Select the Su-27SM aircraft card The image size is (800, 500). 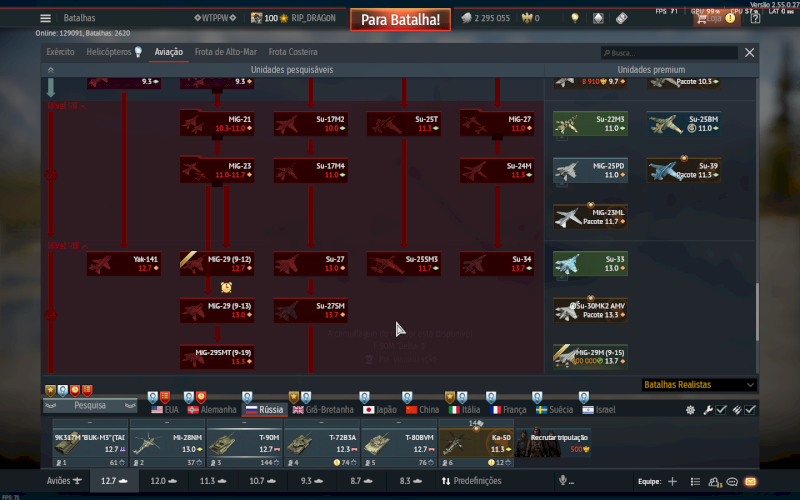[310, 310]
